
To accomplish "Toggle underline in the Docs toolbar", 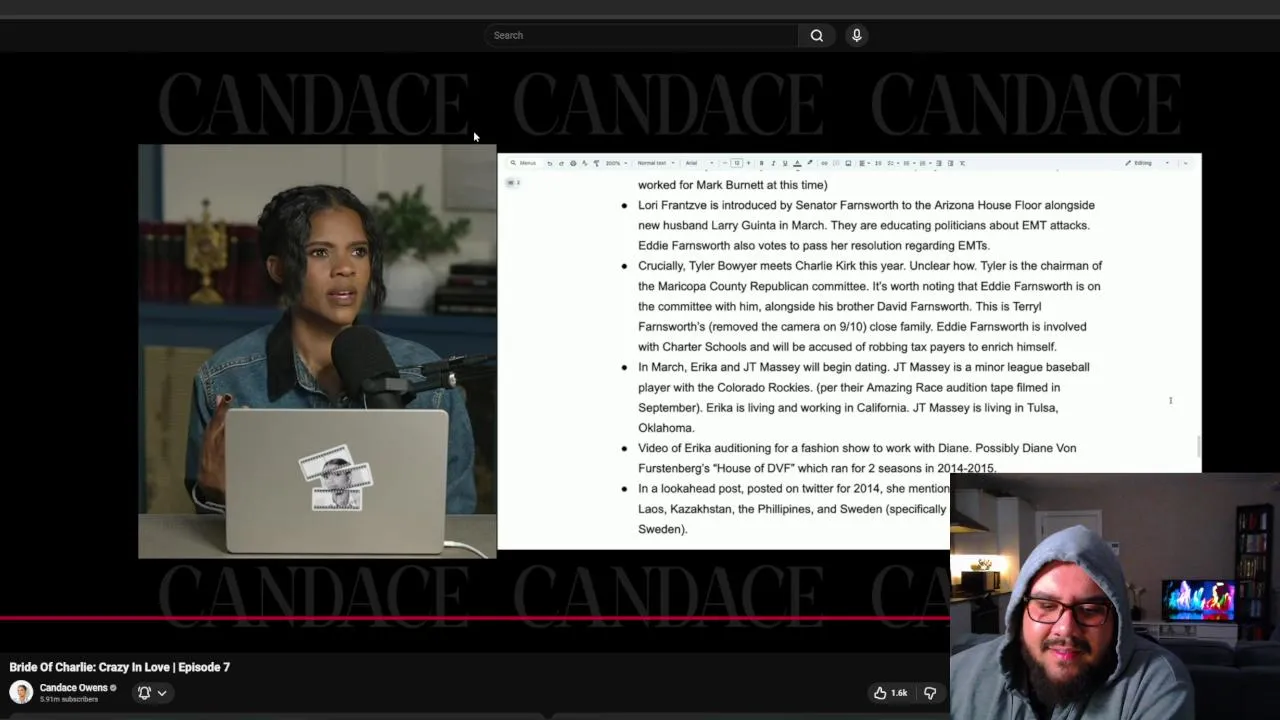I will click(785, 163).
